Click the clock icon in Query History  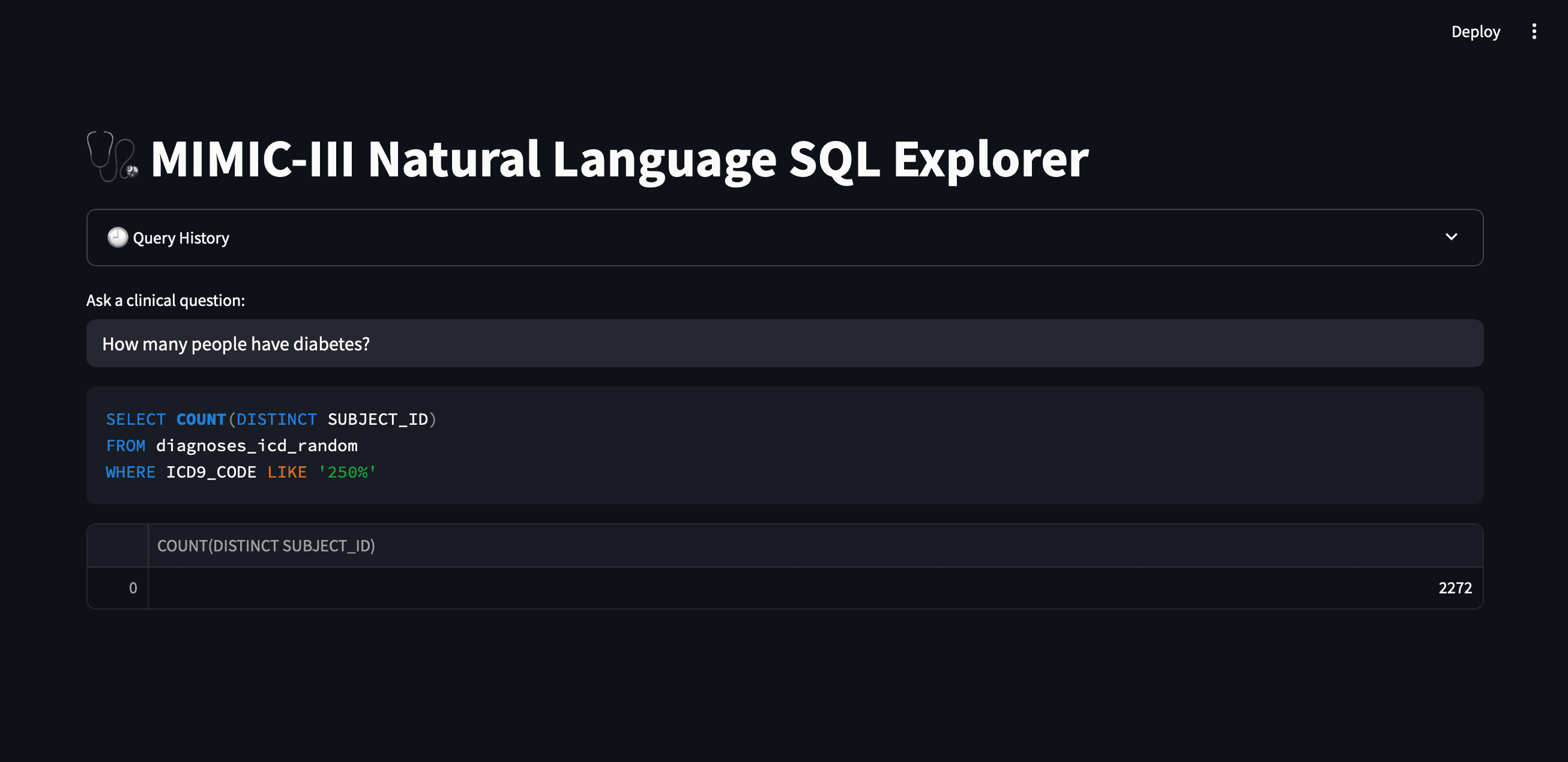point(118,238)
